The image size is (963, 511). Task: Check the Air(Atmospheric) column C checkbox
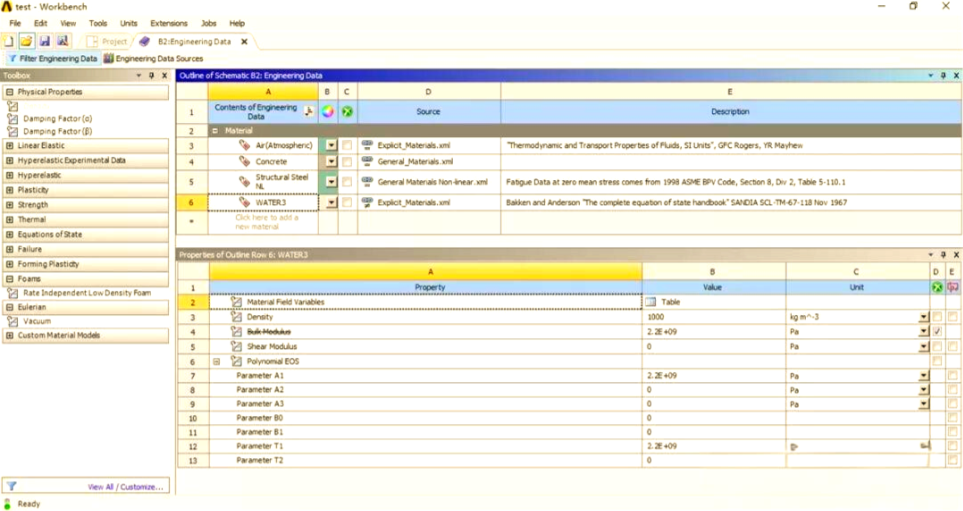point(347,146)
